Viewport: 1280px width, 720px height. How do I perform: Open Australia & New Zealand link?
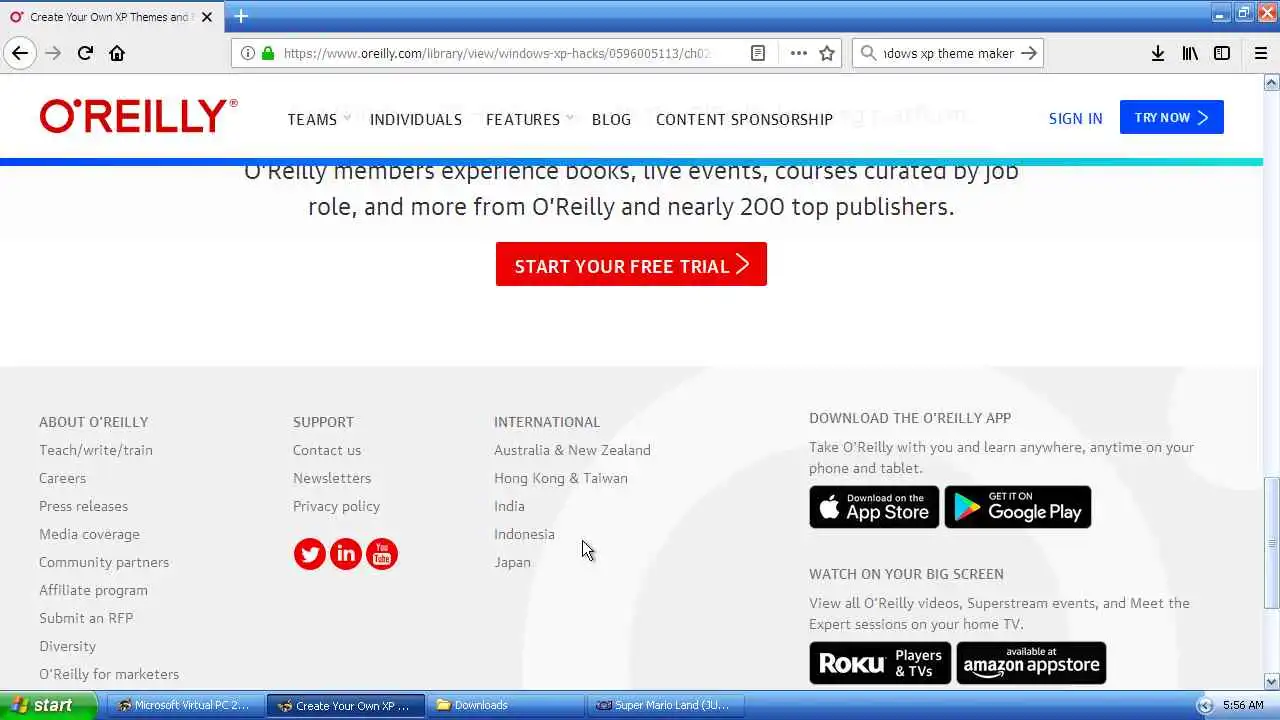(572, 450)
